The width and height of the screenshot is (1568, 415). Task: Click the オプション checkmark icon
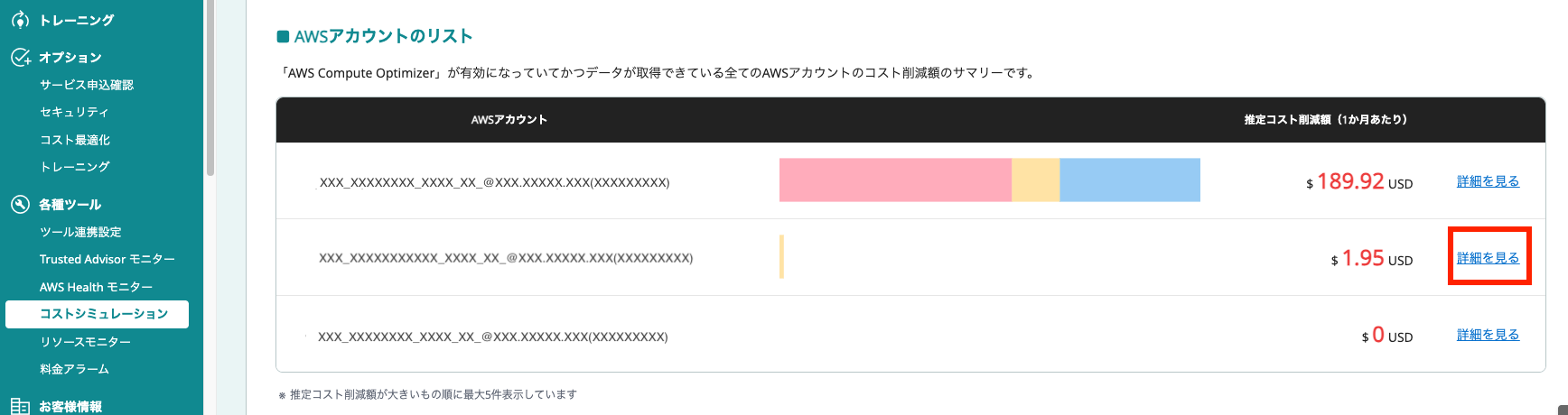pyautogui.click(x=20, y=57)
